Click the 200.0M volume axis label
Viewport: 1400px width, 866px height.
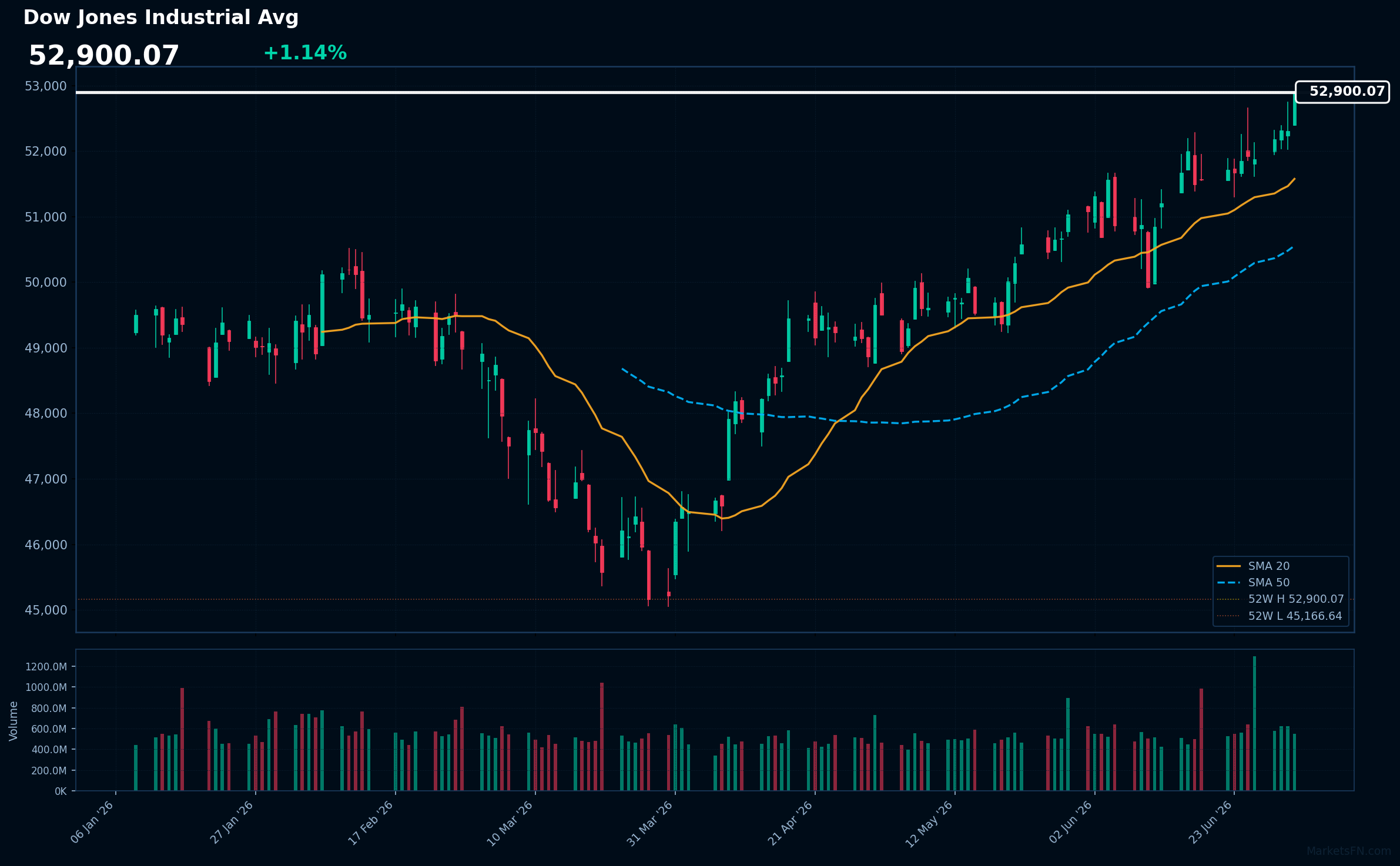point(49,771)
